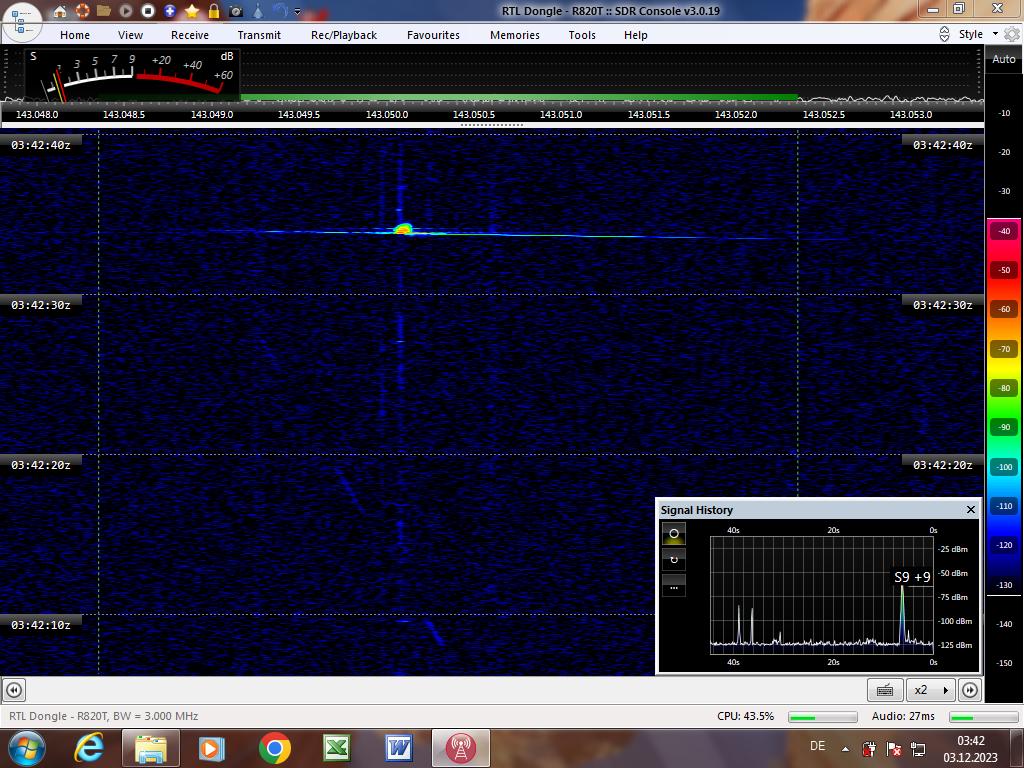Toggle ribbon collapse up-down arrows icon

point(944,34)
